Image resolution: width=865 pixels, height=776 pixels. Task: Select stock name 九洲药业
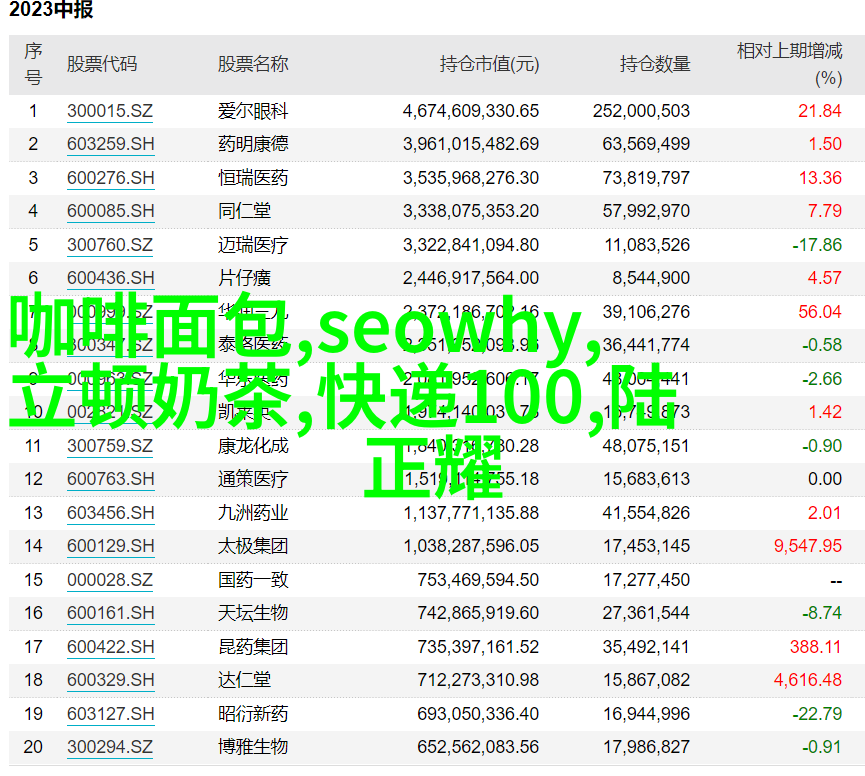[253, 513]
